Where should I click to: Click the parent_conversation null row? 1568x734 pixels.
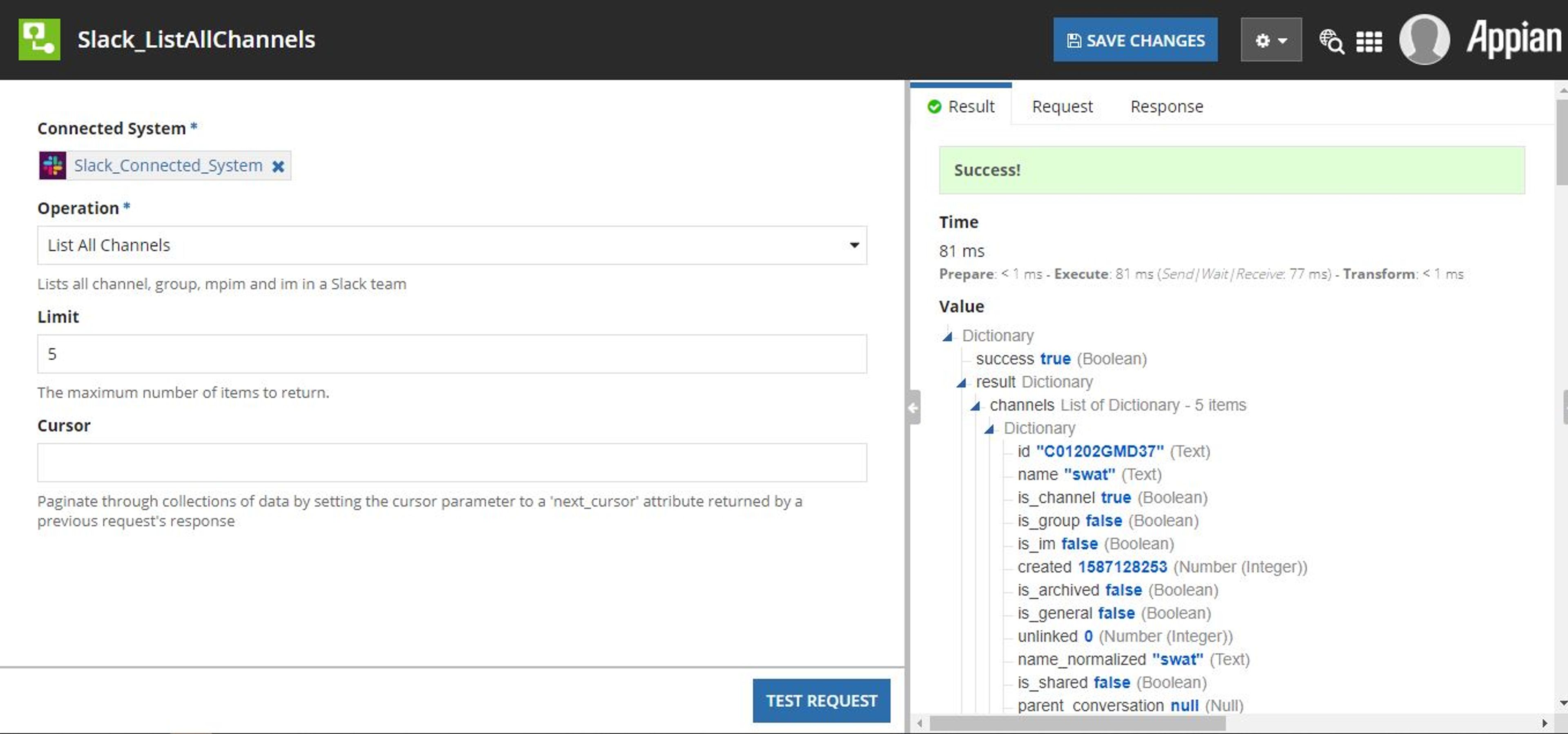(1130, 705)
